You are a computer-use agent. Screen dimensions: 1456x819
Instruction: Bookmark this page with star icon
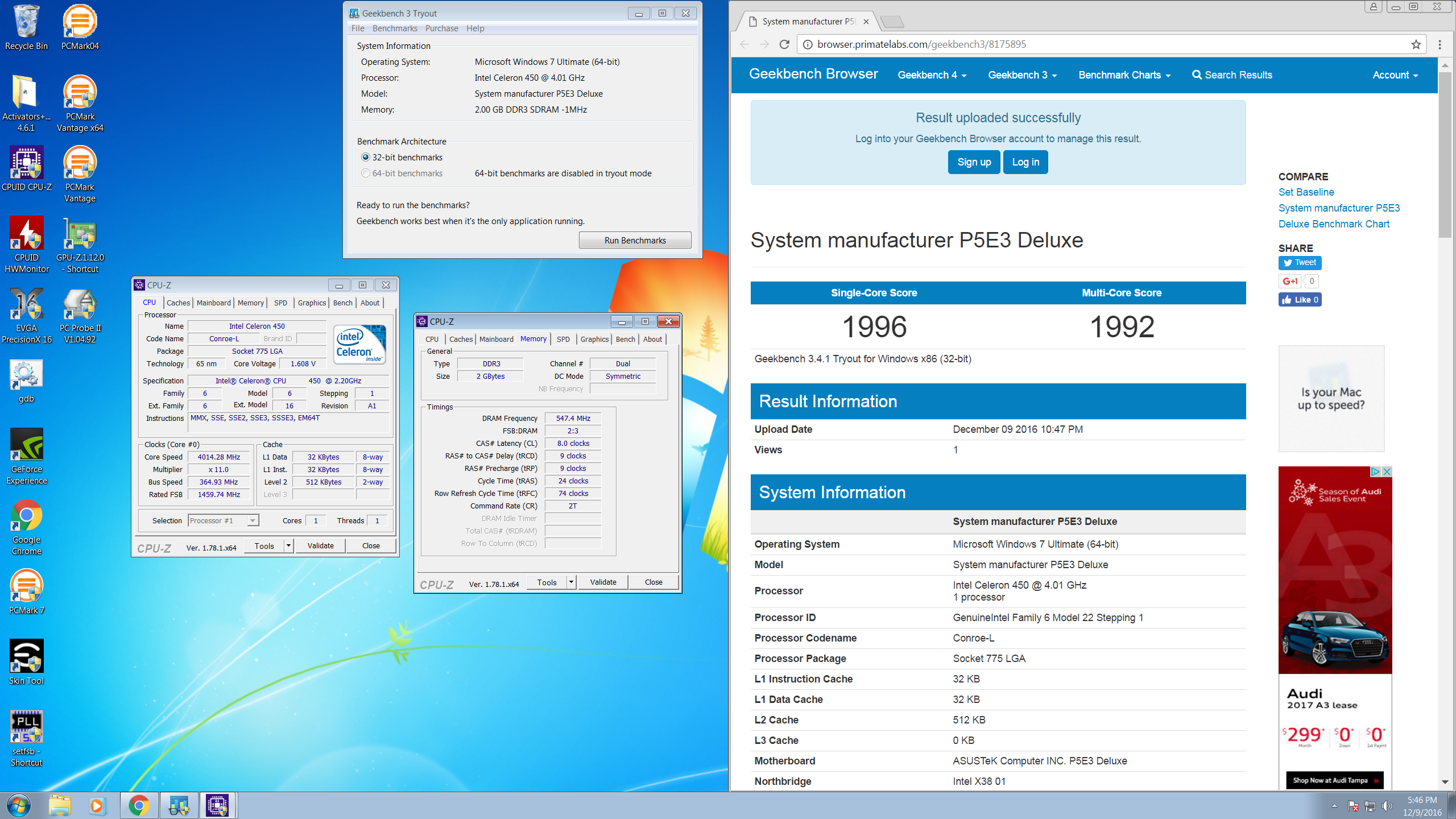point(1416,44)
